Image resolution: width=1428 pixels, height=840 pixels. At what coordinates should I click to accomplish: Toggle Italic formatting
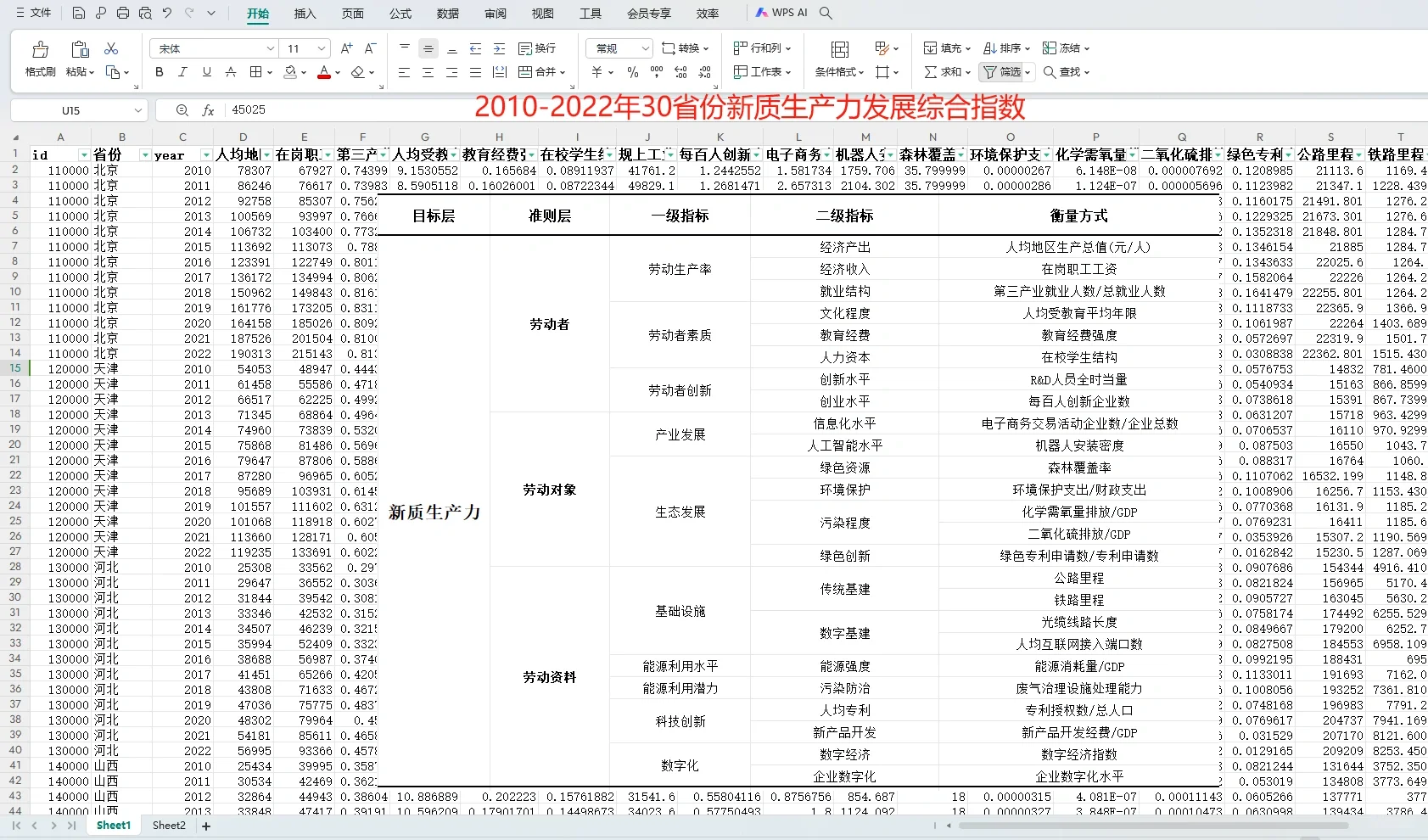(x=182, y=72)
